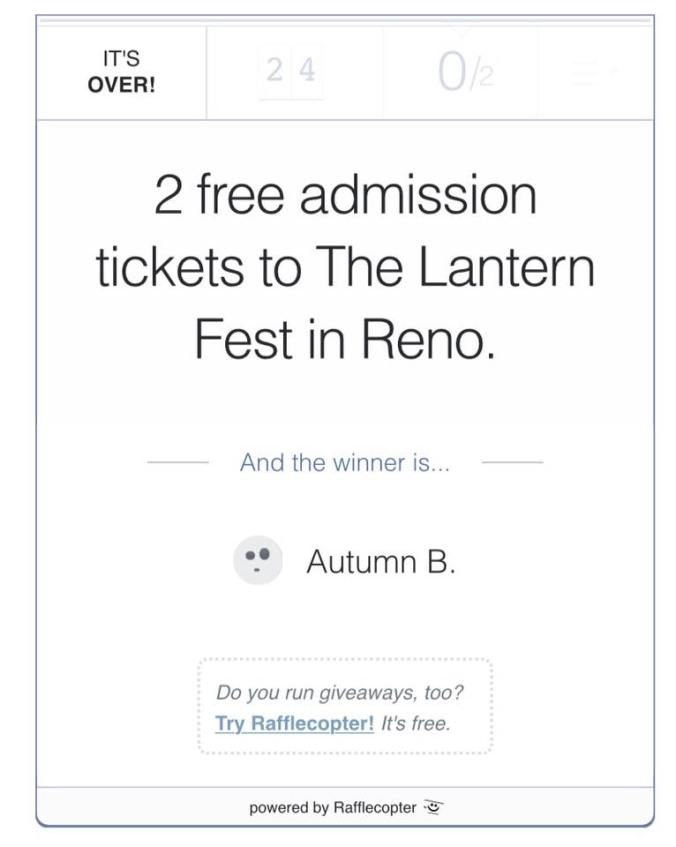Click the "IT'S OVER!" status tab
The width and height of the screenshot is (676, 847).
click(121, 72)
